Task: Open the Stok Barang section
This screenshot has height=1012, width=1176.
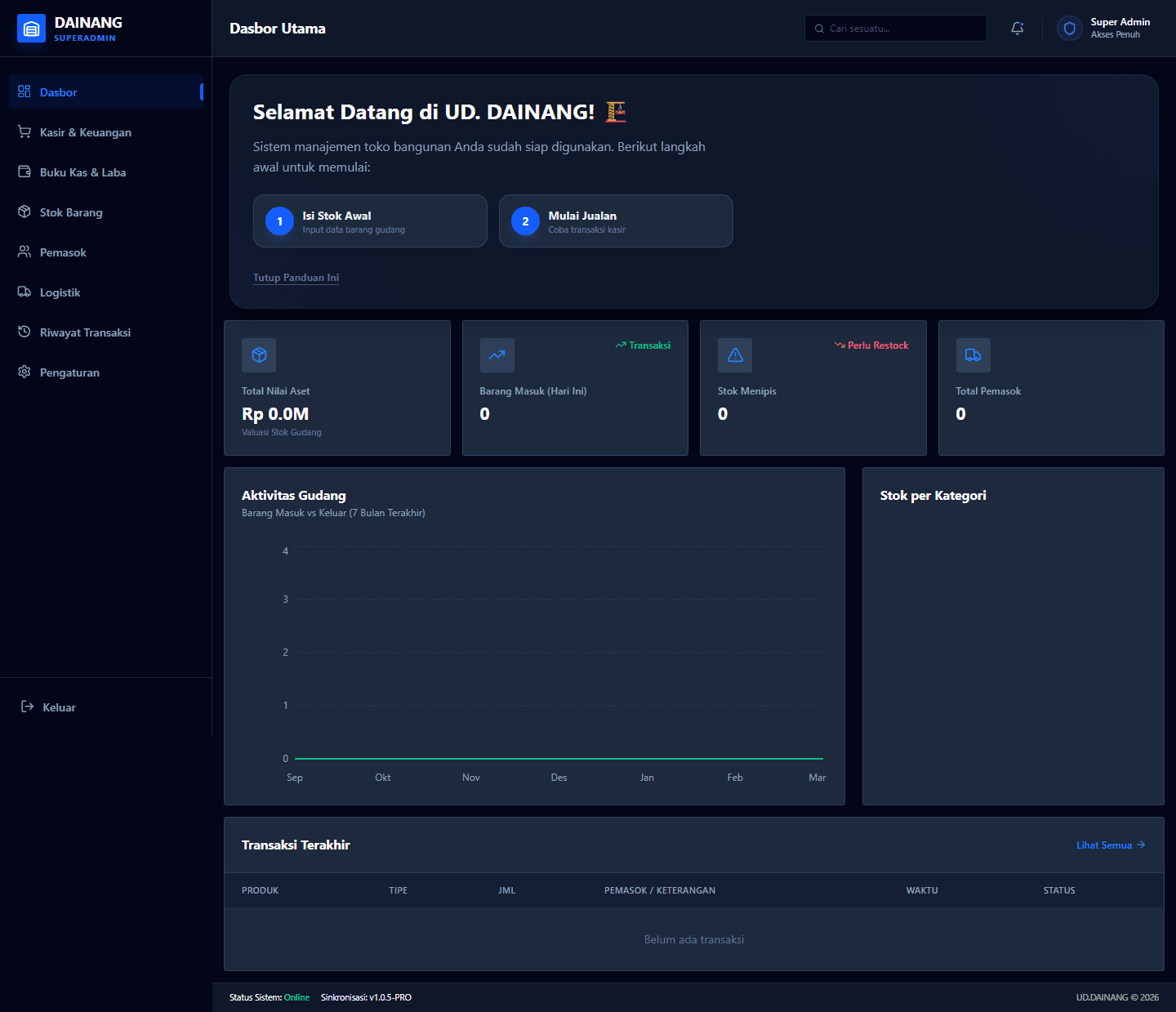Action: [106, 212]
